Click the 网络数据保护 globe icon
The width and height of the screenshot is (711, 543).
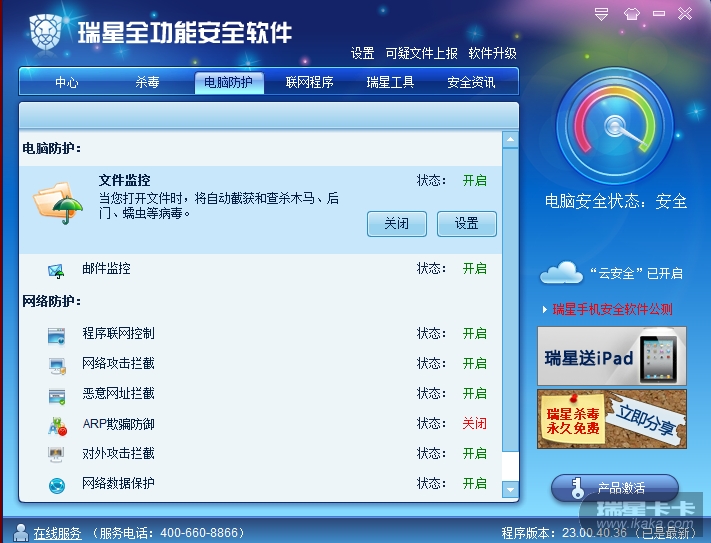[57, 485]
